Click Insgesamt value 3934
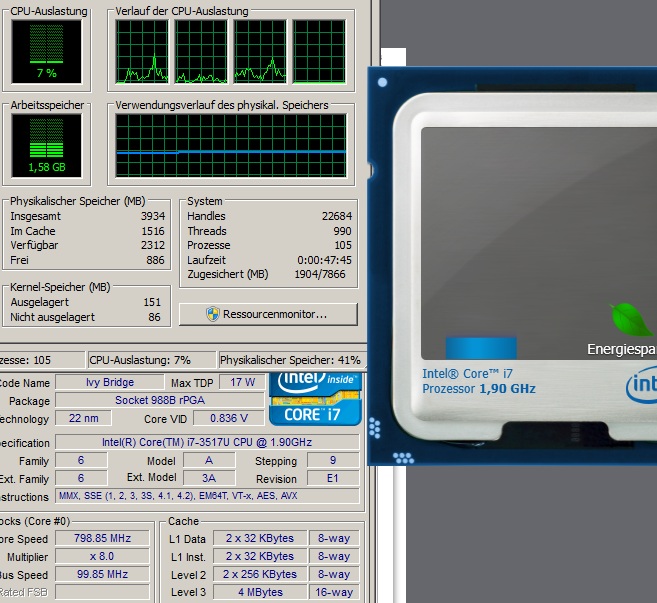 (153, 216)
